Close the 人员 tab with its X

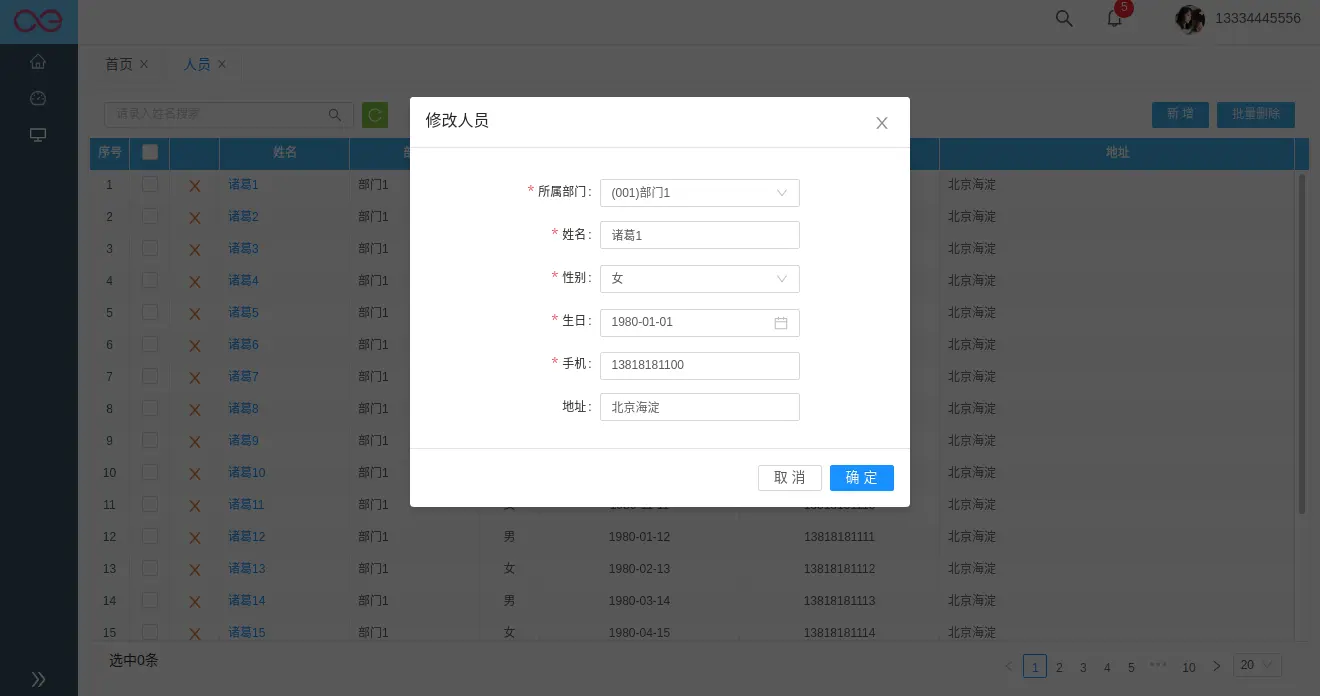[222, 64]
